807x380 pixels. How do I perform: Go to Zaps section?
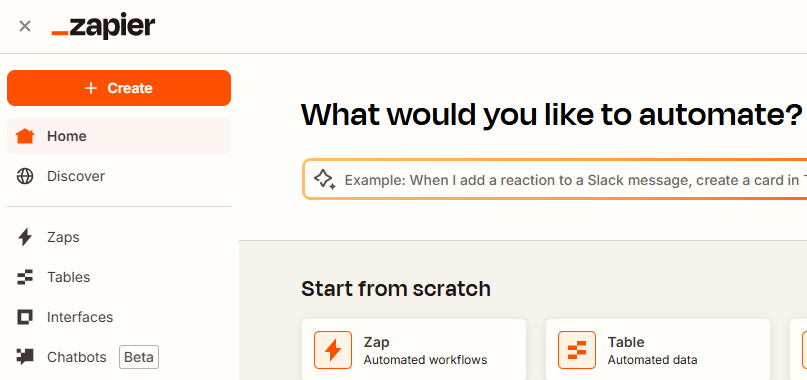(x=119, y=237)
